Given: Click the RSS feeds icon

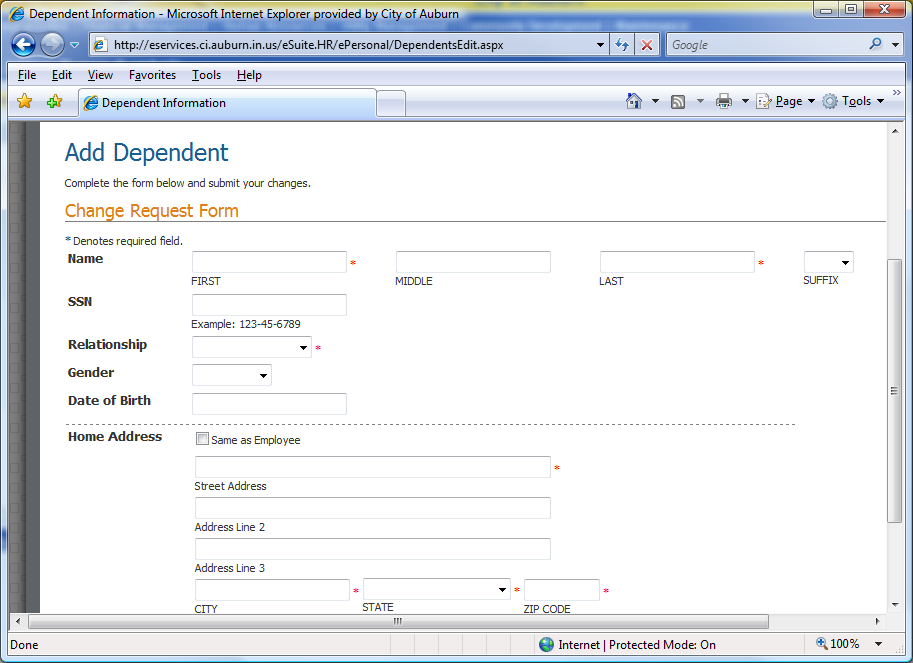Looking at the screenshot, I should point(678,102).
